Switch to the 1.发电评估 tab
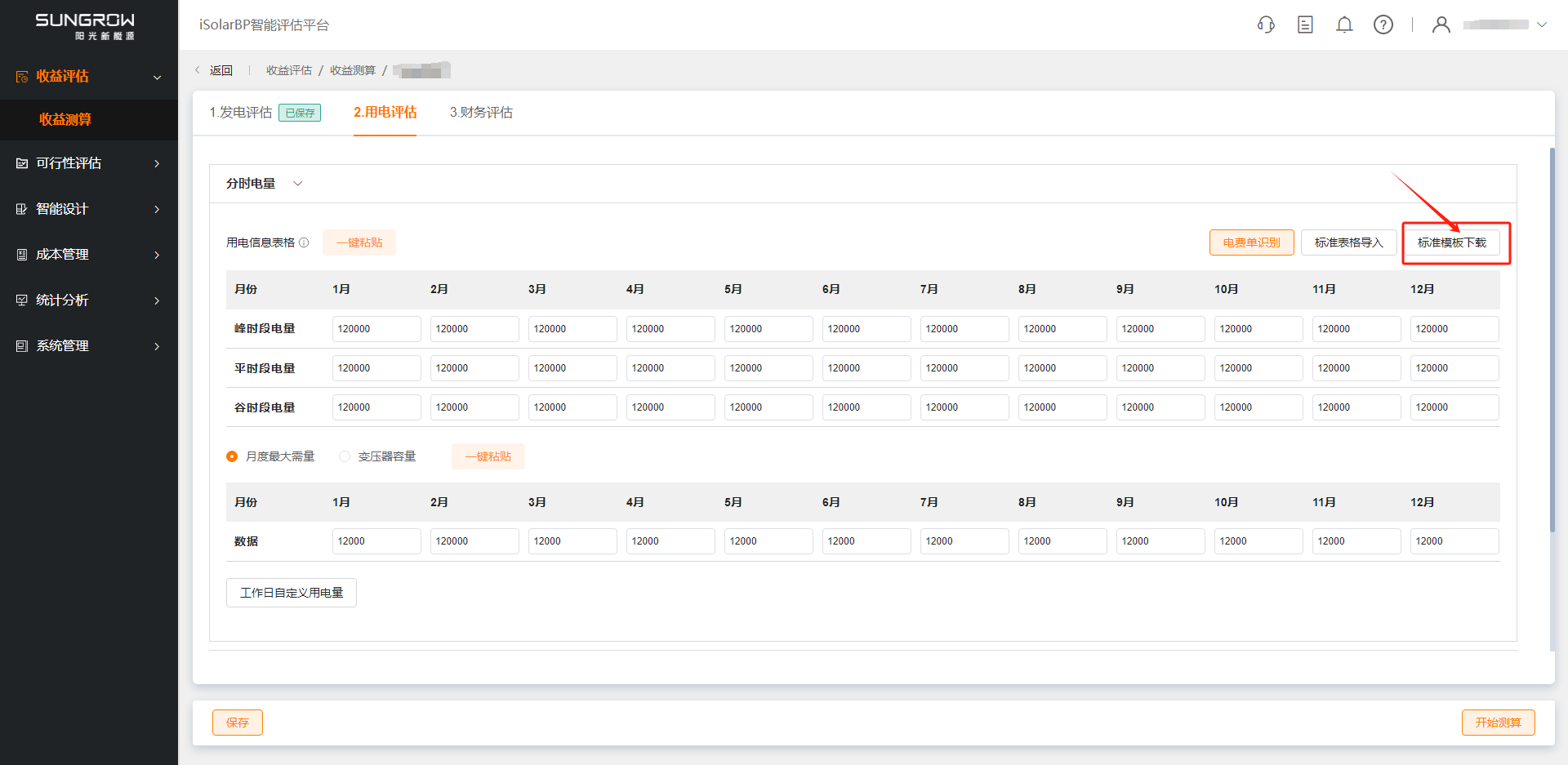The width and height of the screenshot is (1568, 765). click(241, 113)
